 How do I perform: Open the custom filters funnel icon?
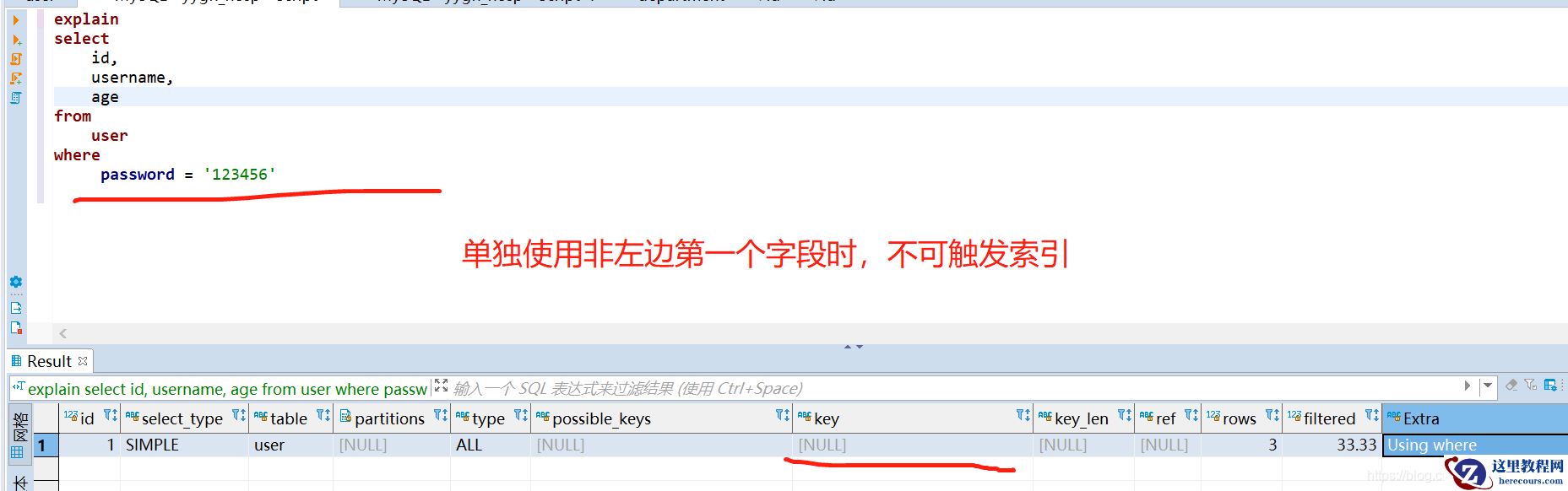pos(1531,386)
